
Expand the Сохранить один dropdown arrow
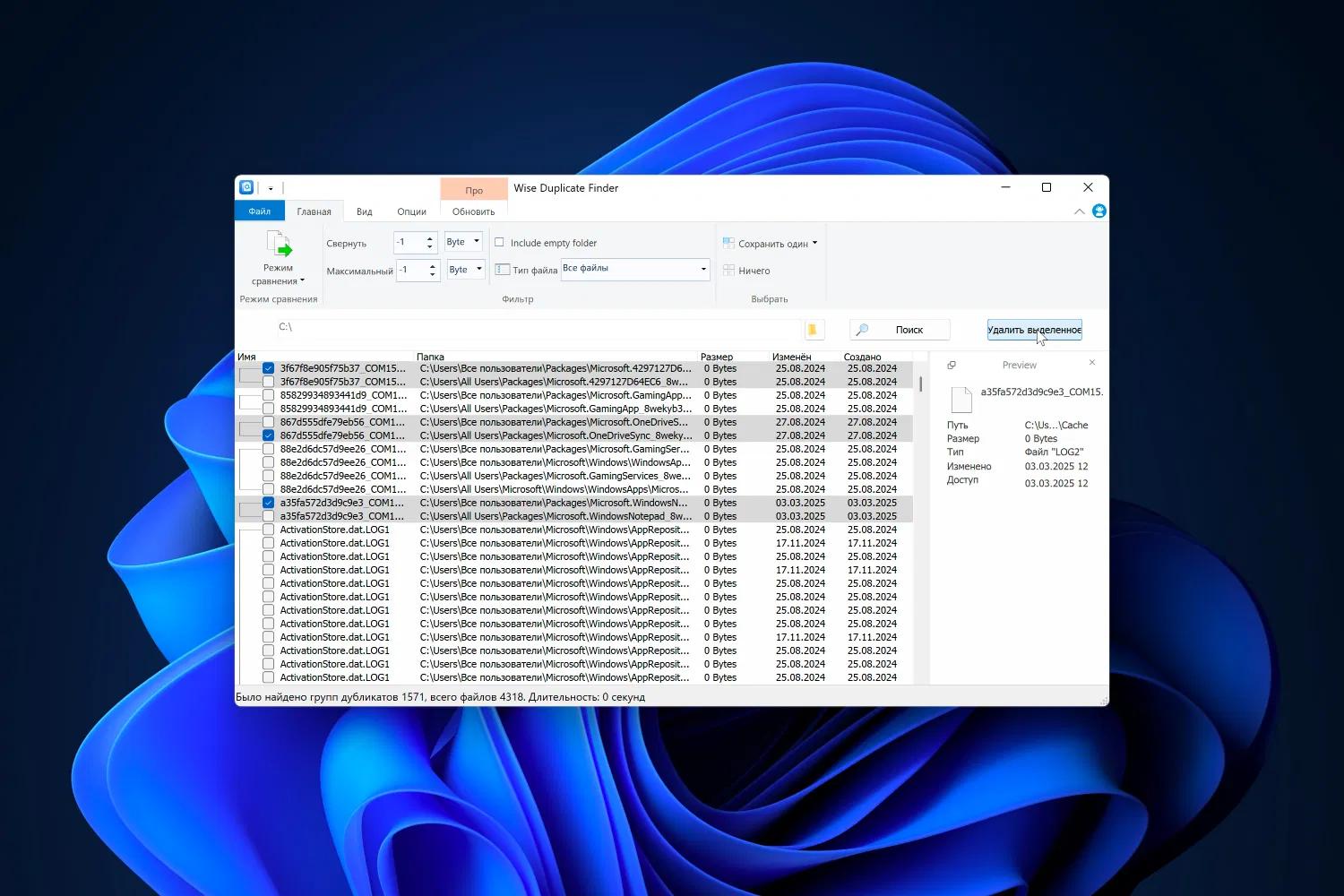815,243
